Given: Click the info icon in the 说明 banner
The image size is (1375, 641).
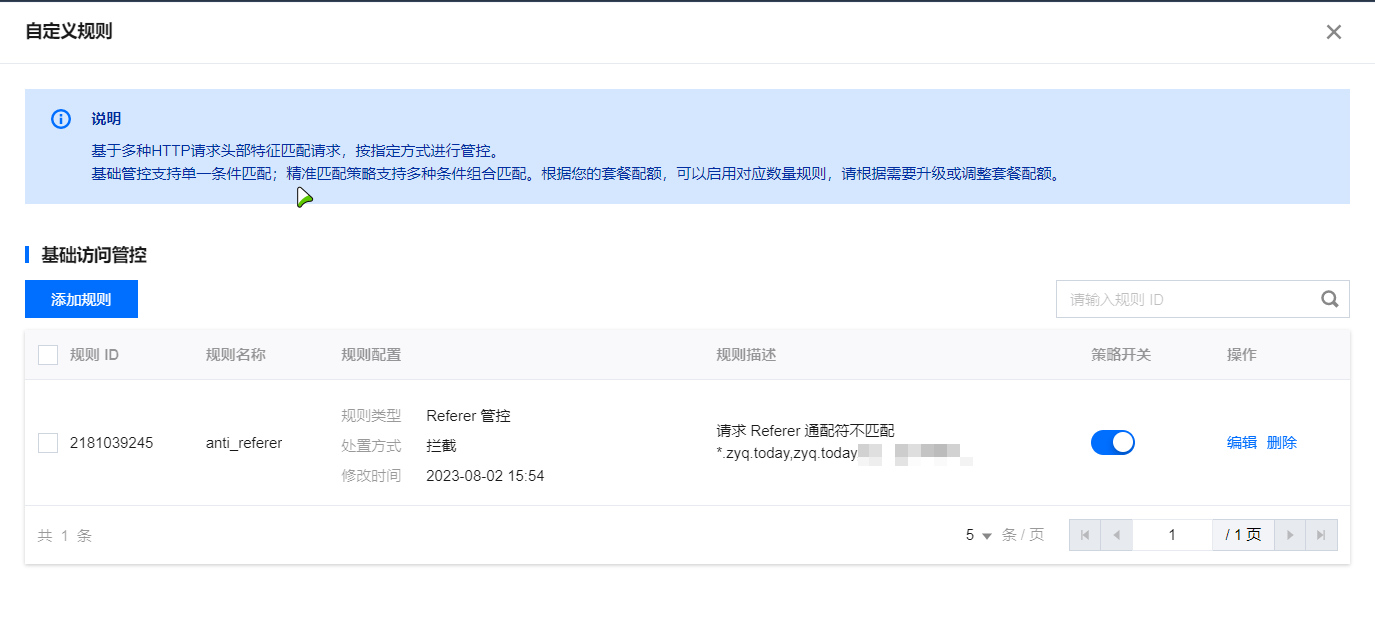Looking at the screenshot, I should pyautogui.click(x=60, y=119).
